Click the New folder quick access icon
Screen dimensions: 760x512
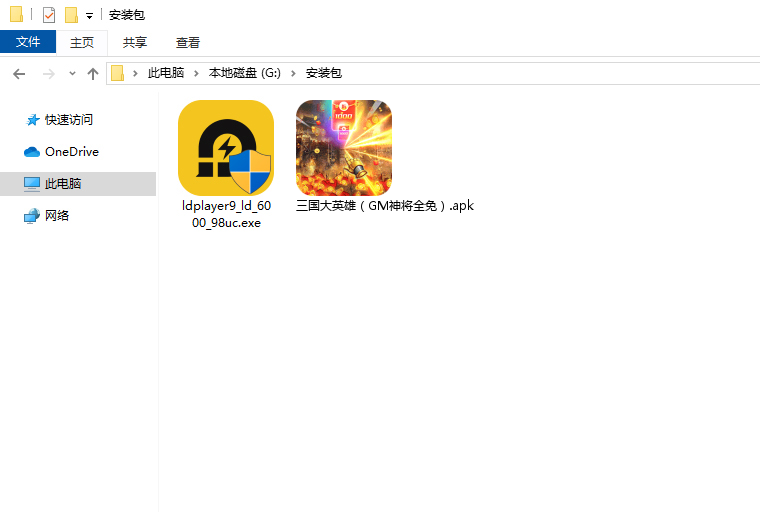pyautogui.click(x=71, y=15)
